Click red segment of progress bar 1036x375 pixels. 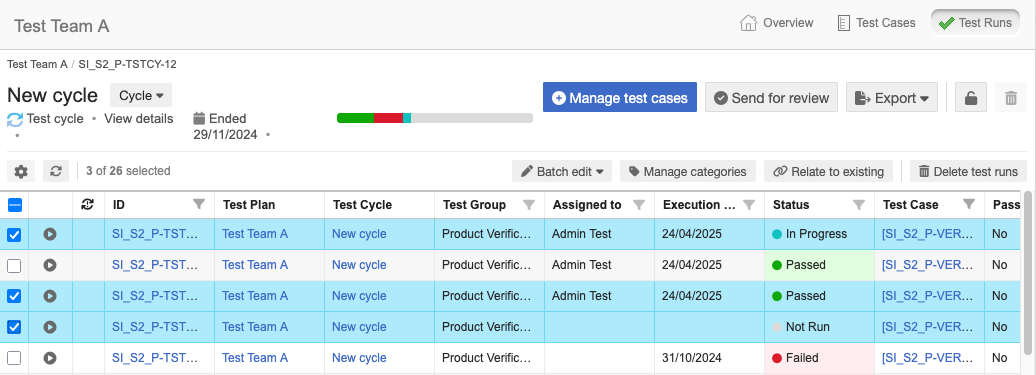coord(388,118)
